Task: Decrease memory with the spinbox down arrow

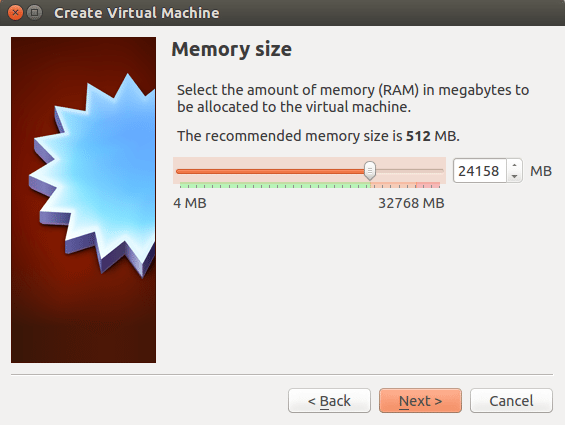Action: pos(515,176)
